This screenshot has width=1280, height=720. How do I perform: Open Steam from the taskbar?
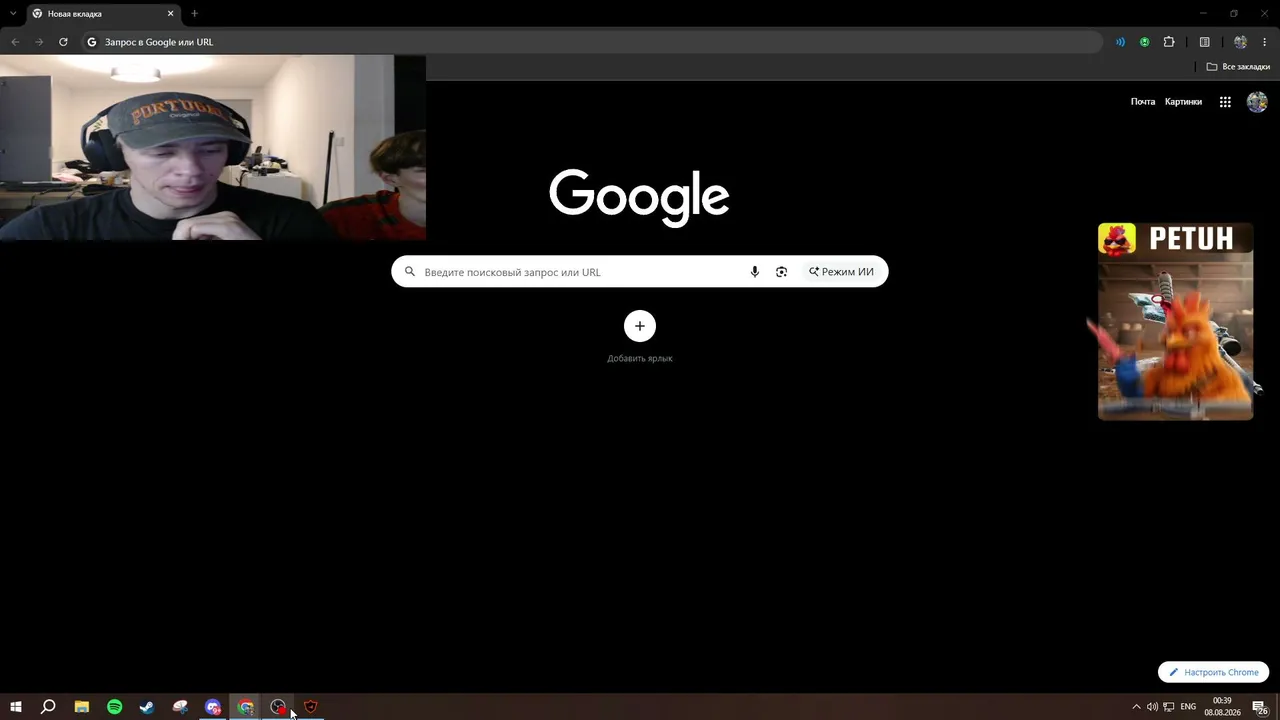147,707
